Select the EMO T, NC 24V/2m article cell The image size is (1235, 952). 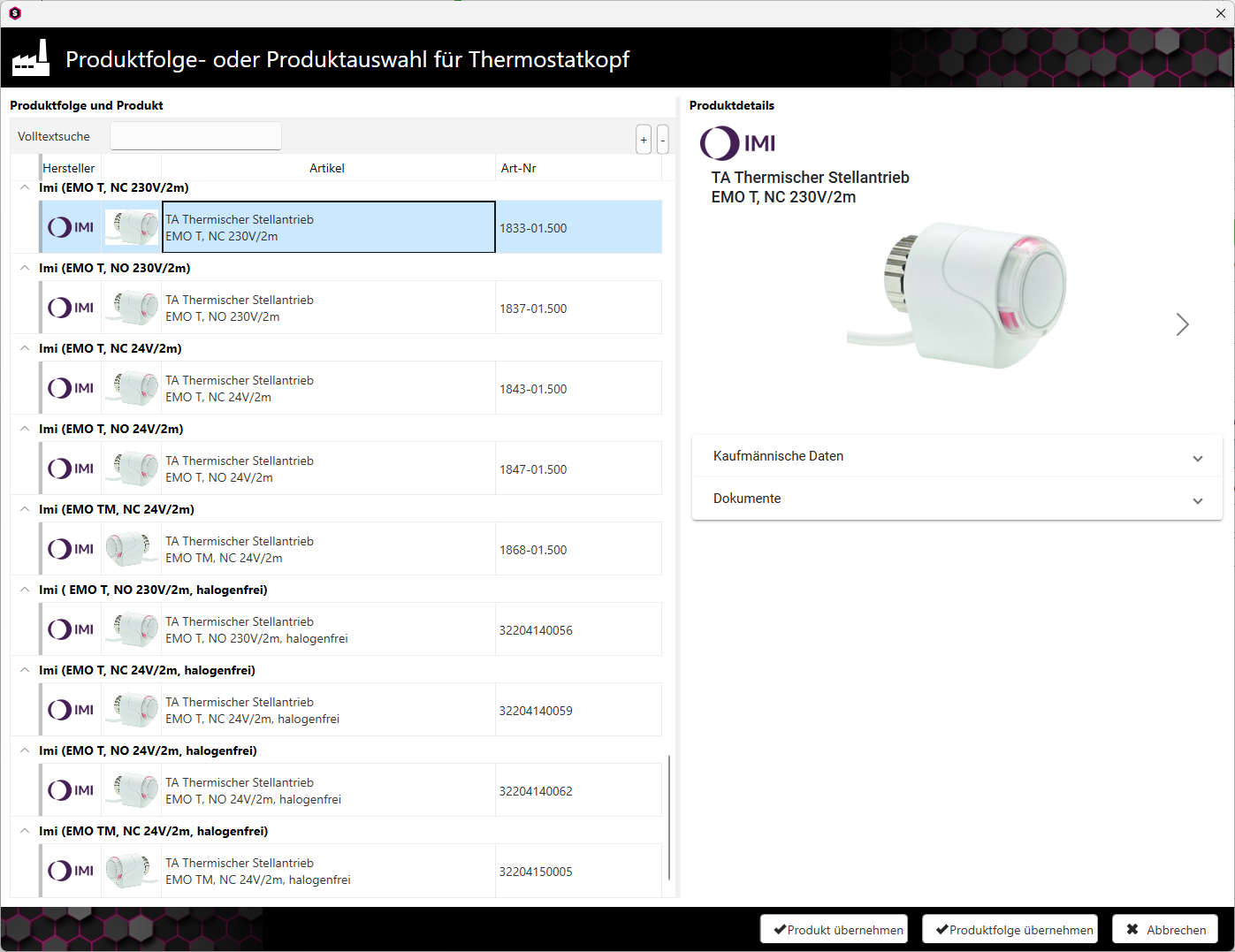[x=329, y=388]
